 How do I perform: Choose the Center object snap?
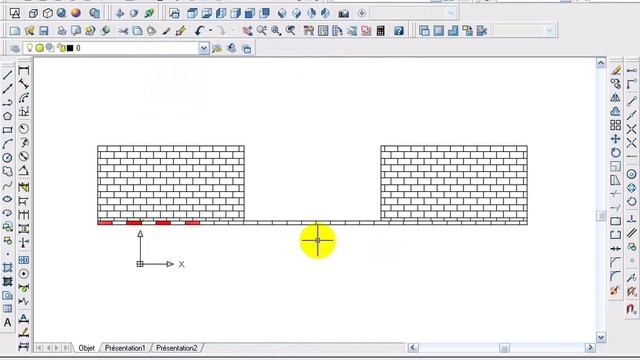[631, 174]
